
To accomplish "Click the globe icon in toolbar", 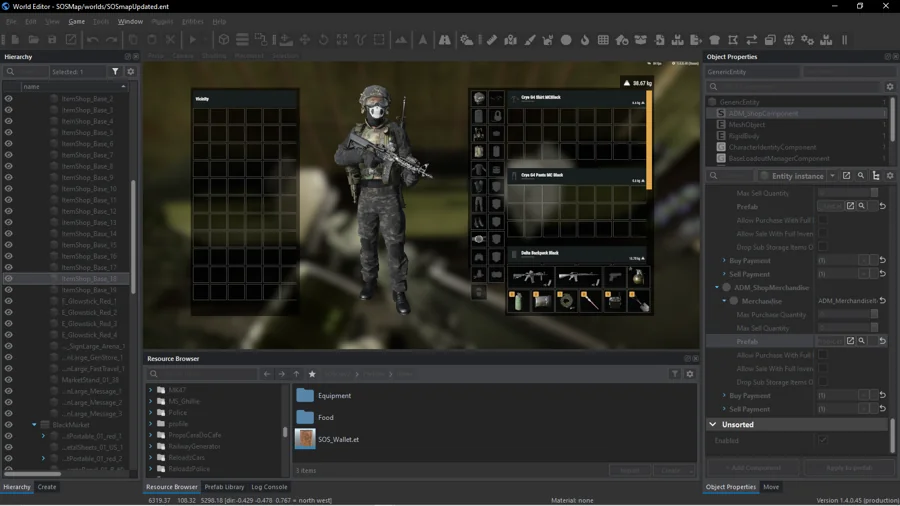I will (x=789, y=40).
